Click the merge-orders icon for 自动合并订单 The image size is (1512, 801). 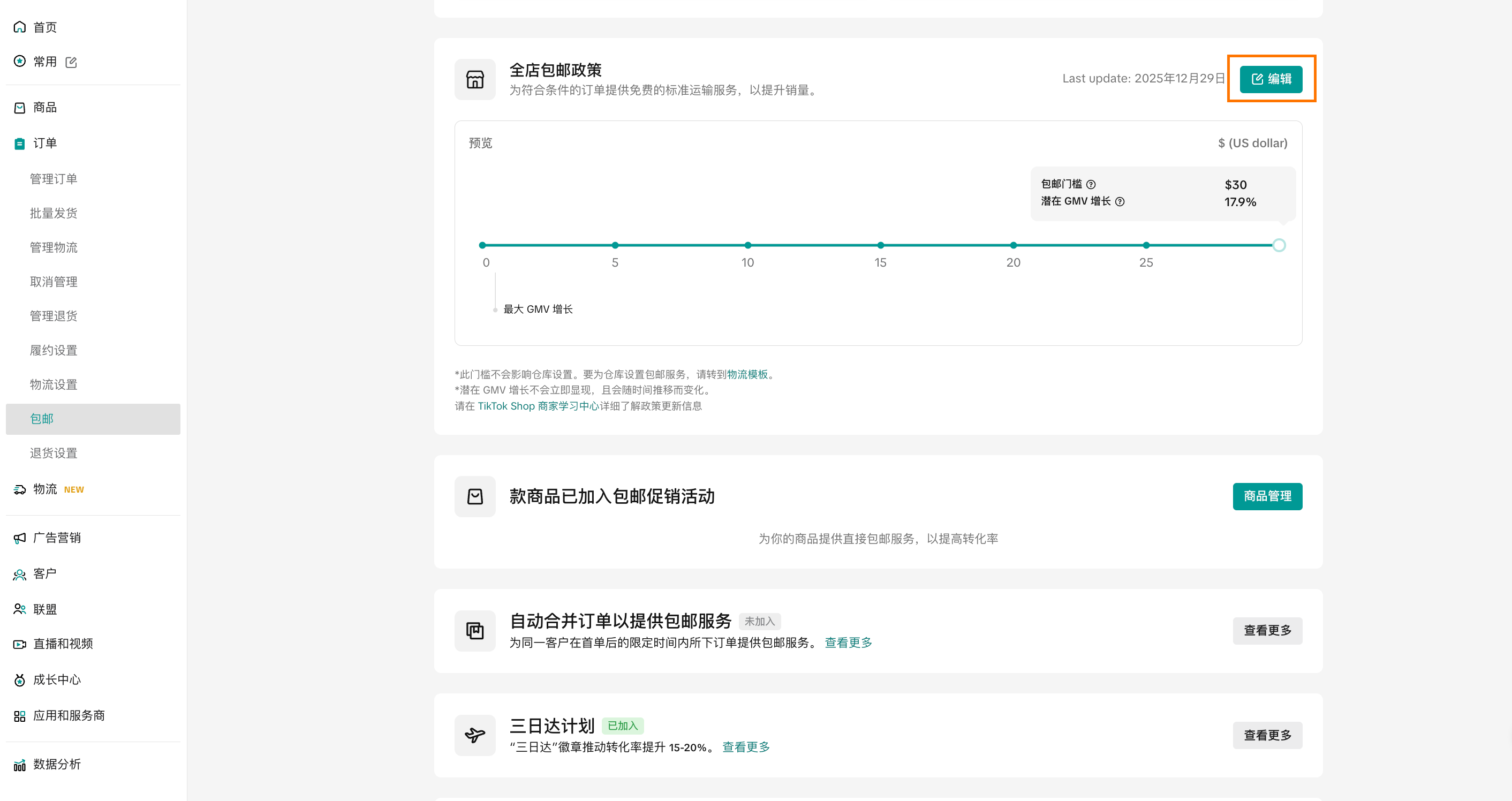tap(475, 630)
